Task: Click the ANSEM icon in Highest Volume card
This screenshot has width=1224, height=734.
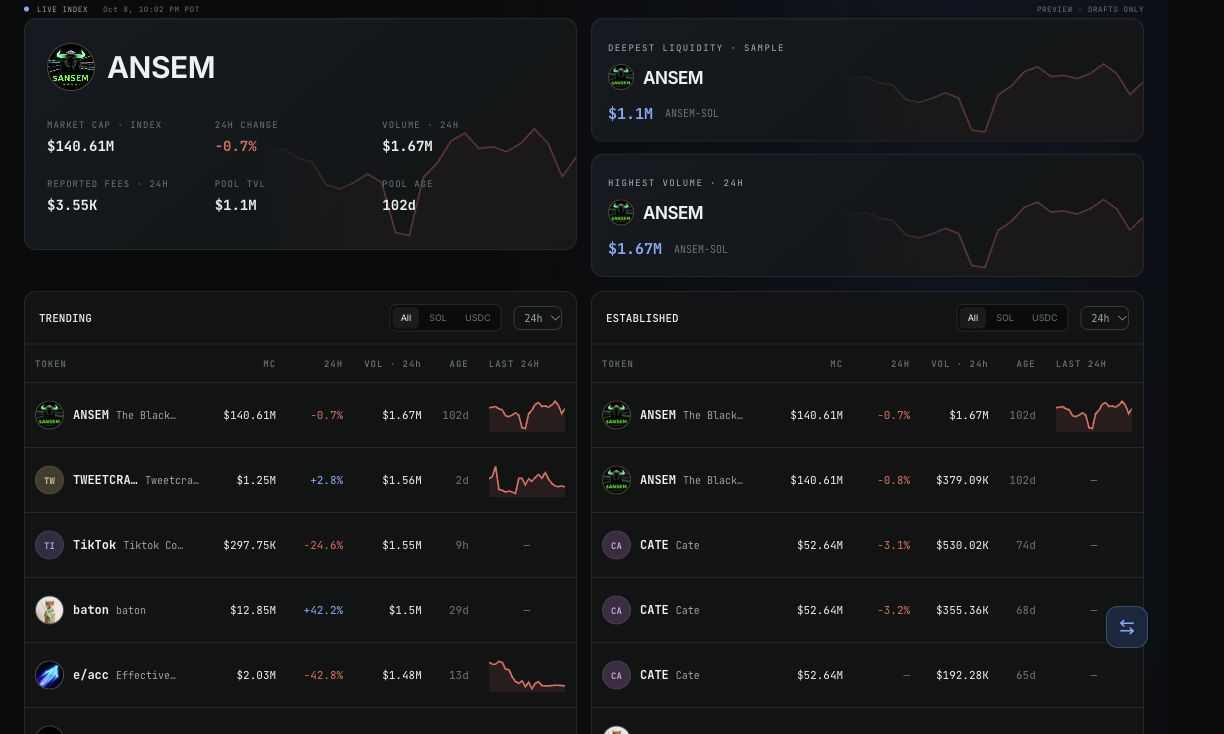Action: pyautogui.click(x=621, y=212)
